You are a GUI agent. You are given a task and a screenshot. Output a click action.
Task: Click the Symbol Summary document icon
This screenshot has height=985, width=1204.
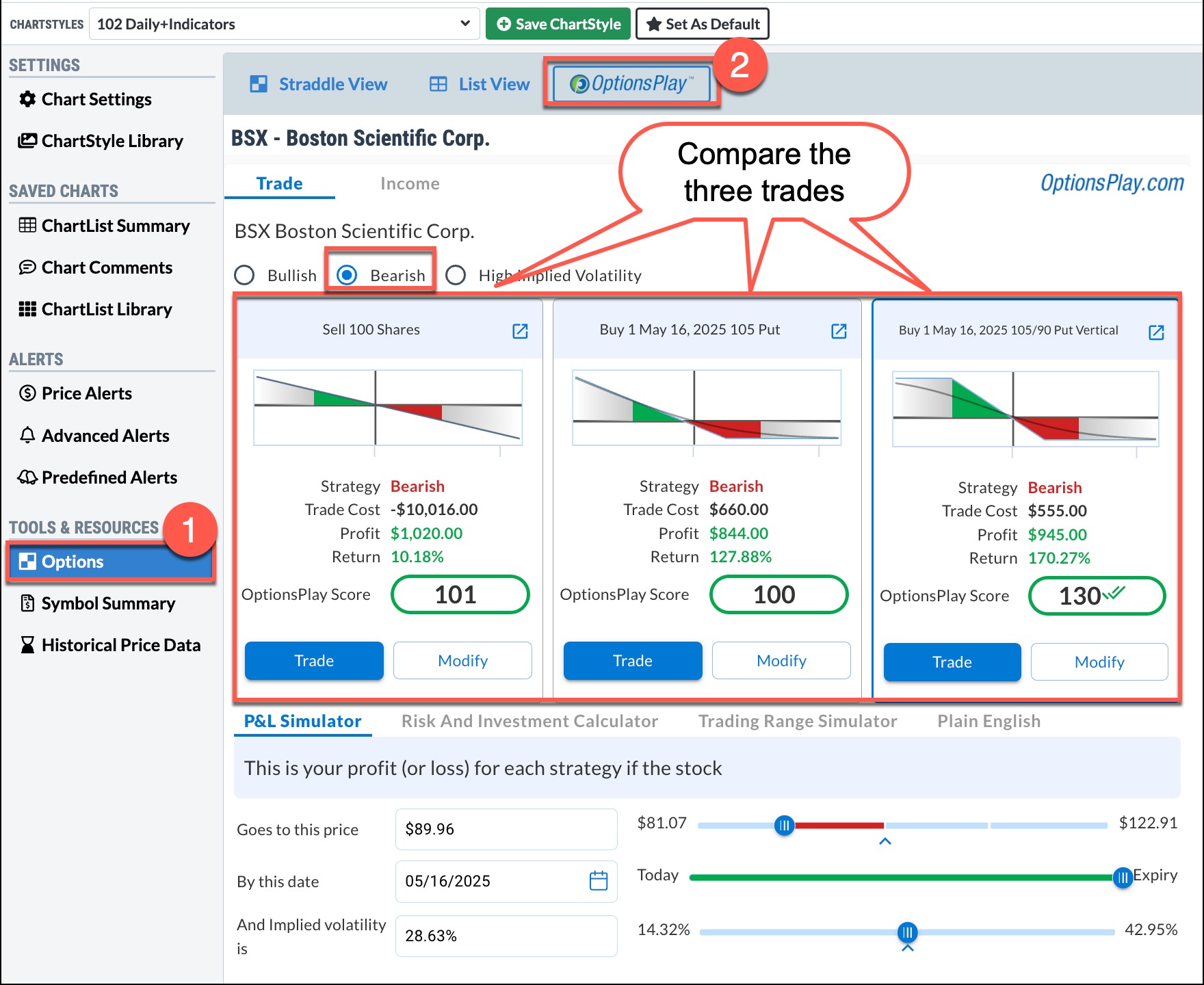pyautogui.click(x=27, y=603)
